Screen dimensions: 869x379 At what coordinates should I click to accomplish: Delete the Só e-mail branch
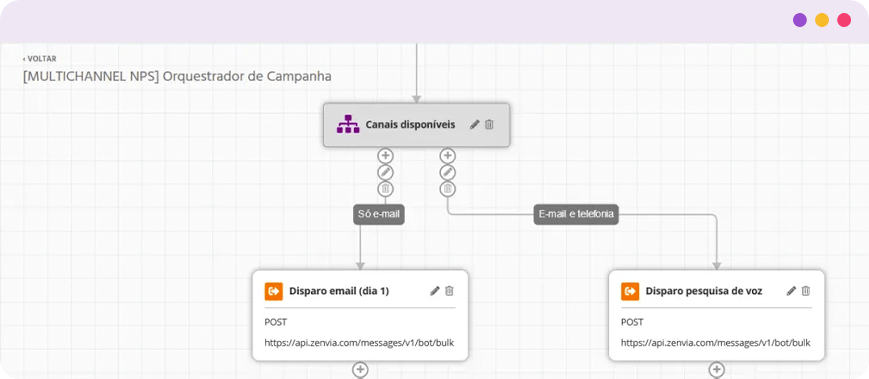point(385,189)
